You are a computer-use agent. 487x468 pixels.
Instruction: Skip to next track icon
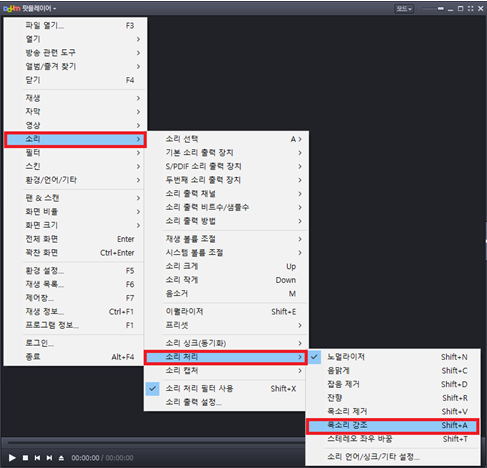pyautogui.click(x=49, y=458)
